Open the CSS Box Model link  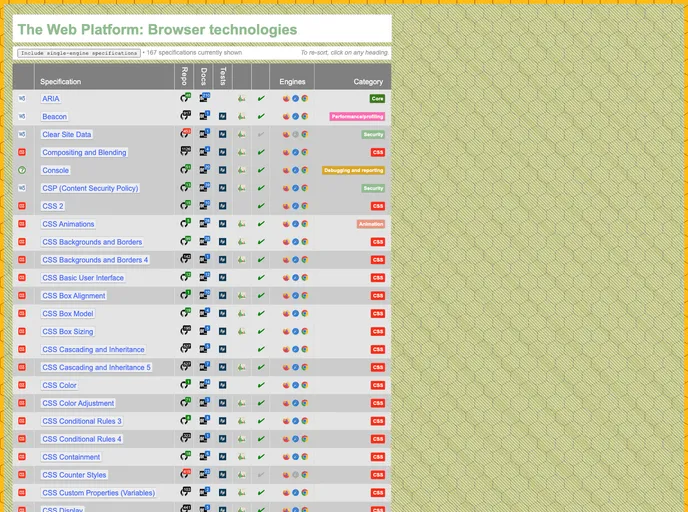click(x=68, y=314)
